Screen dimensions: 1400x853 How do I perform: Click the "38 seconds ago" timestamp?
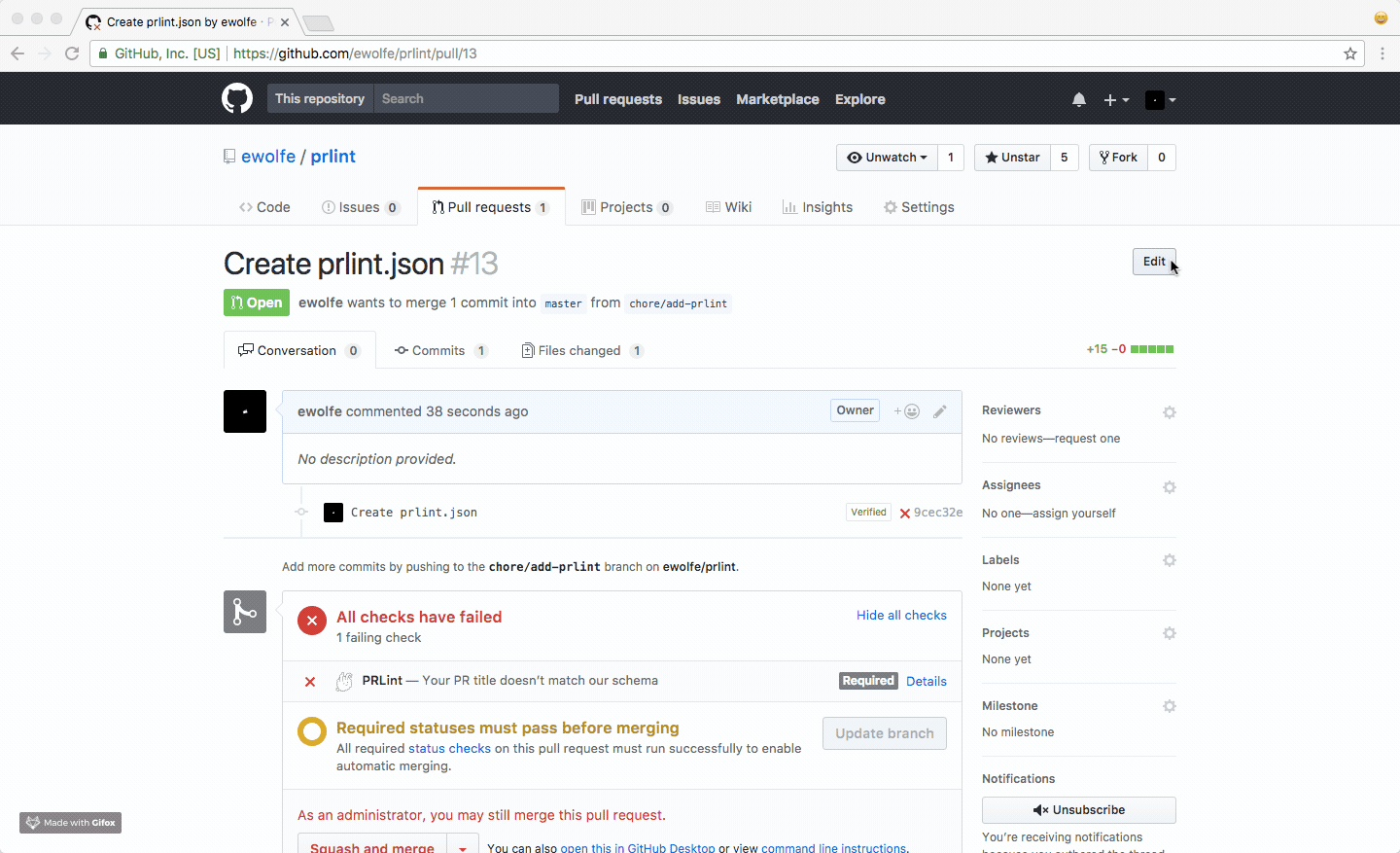coord(476,411)
